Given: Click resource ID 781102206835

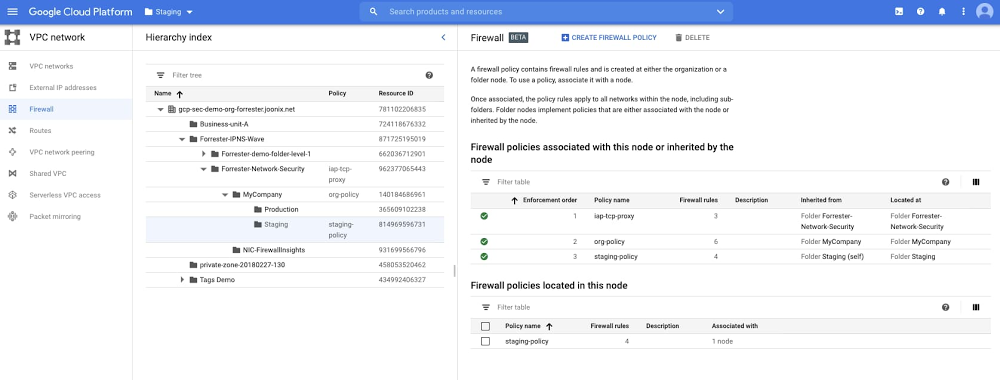Looking at the screenshot, I should 402,110.
